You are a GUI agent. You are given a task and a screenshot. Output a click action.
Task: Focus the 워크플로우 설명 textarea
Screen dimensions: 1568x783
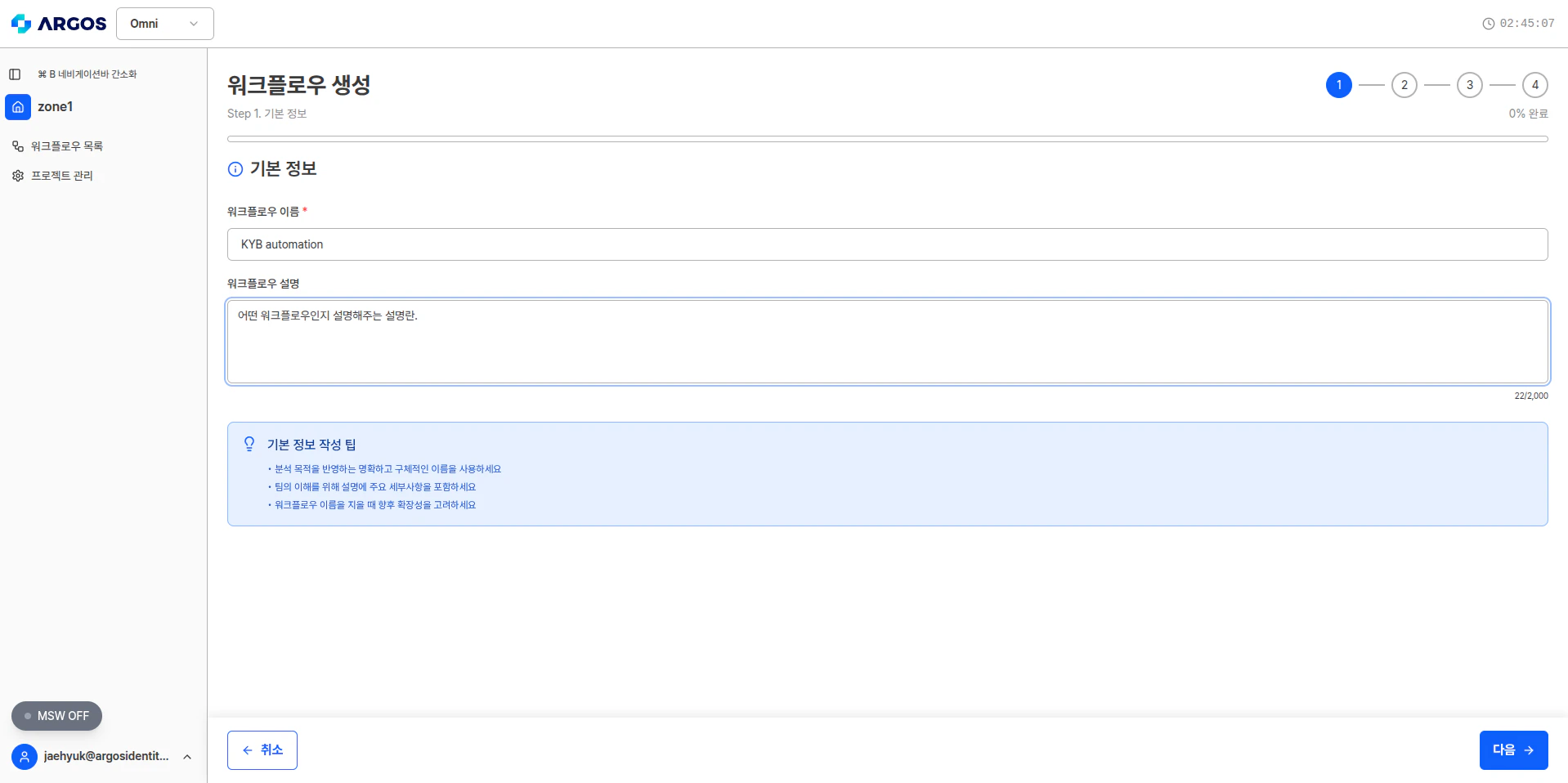(888, 342)
